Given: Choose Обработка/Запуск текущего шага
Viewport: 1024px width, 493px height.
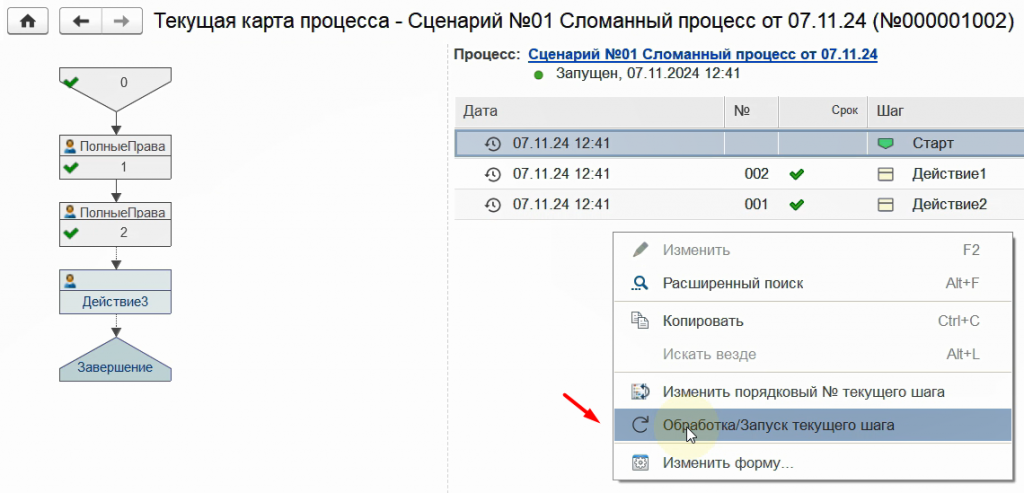Looking at the screenshot, I should click(x=812, y=425).
